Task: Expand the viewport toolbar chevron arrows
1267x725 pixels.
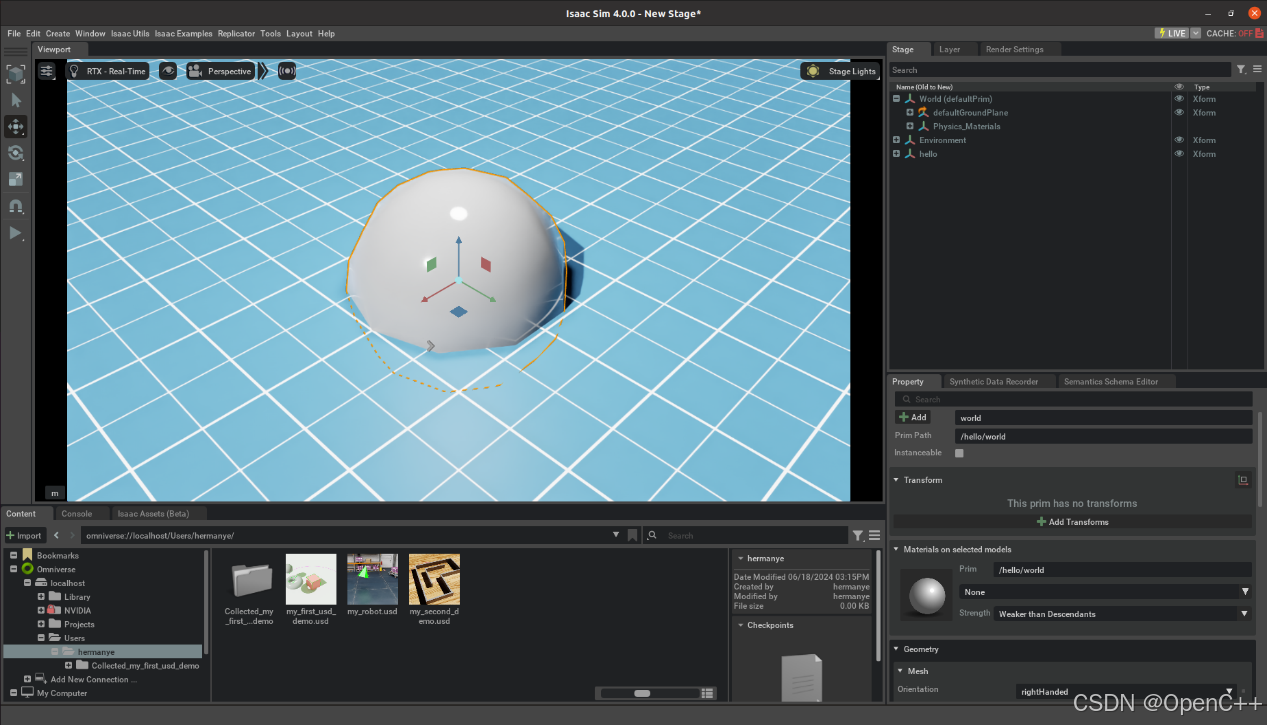Action: pyautogui.click(x=263, y=71)
